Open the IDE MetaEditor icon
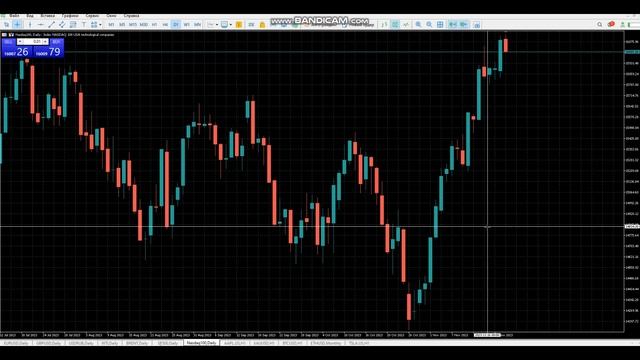Viewport: 640px width, 360px height. click(251, 25)
